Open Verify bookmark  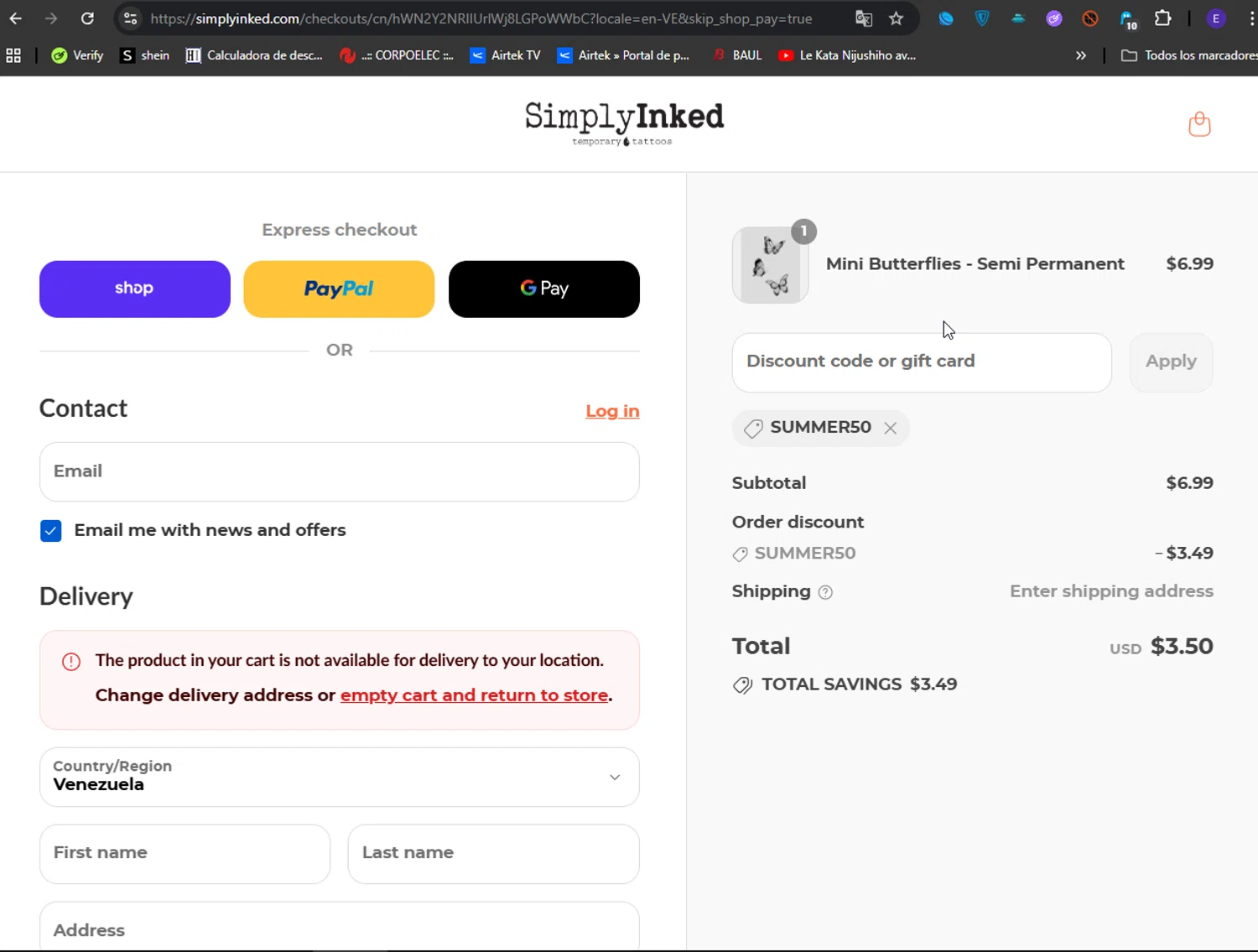coord(77,55)
